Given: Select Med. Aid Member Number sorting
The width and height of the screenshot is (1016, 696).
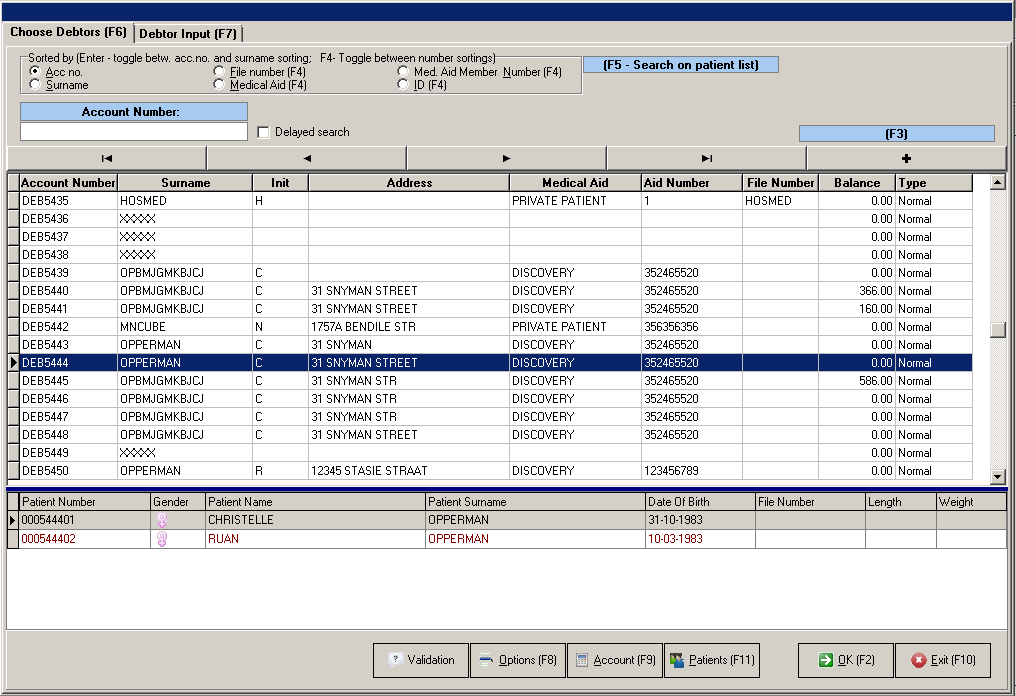Looking at the screenshot, I should [x=404, y=72].
